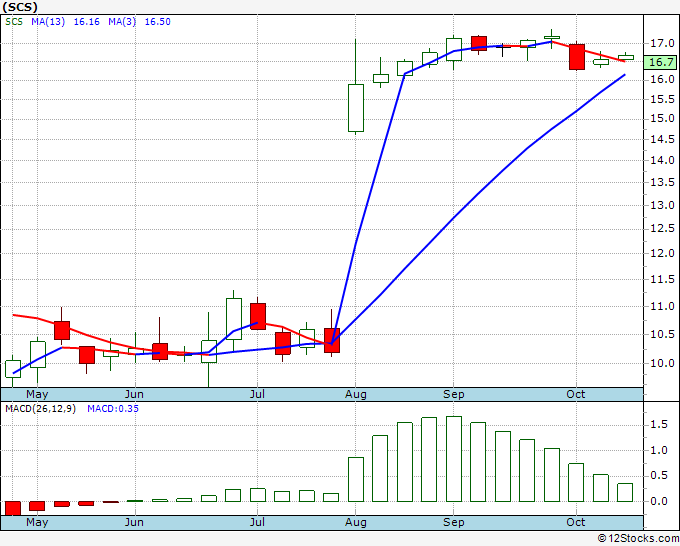The height and width of the screenshot is (546, 680).
Task: Click the 16.0 price axis label
Action: click(x=662, y=79)
